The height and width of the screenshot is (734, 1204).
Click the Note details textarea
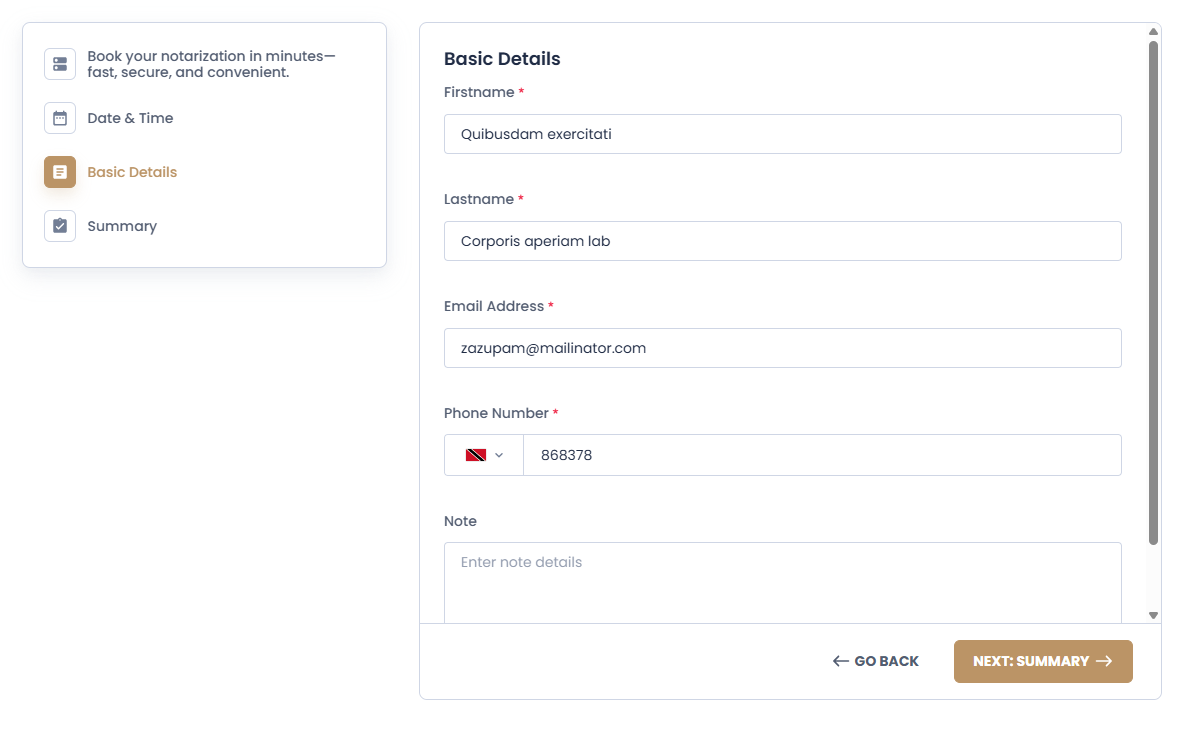(782, 582)
